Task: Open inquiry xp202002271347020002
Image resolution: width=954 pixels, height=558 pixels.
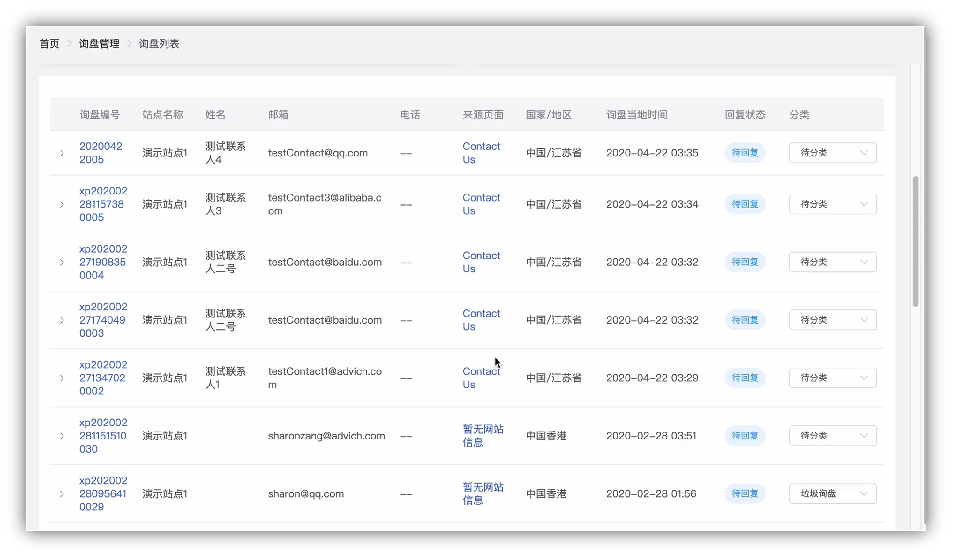Action: [x=103, y=378]
